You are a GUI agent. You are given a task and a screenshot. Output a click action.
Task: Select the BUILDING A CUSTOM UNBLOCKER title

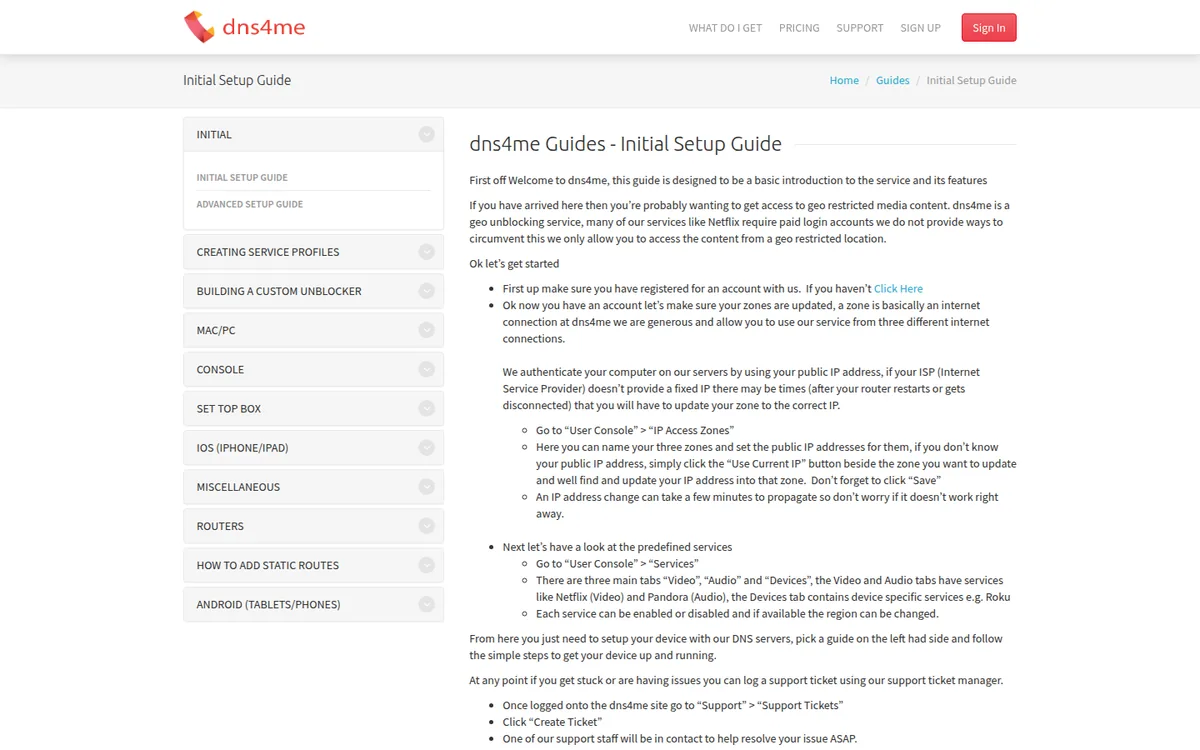279,291
